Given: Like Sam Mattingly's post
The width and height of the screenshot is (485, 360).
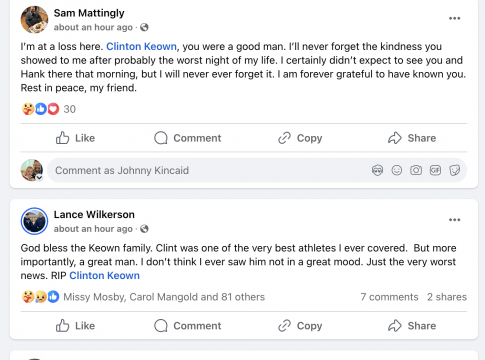Looking at the screenshot, I should click(x=75, y=138).
